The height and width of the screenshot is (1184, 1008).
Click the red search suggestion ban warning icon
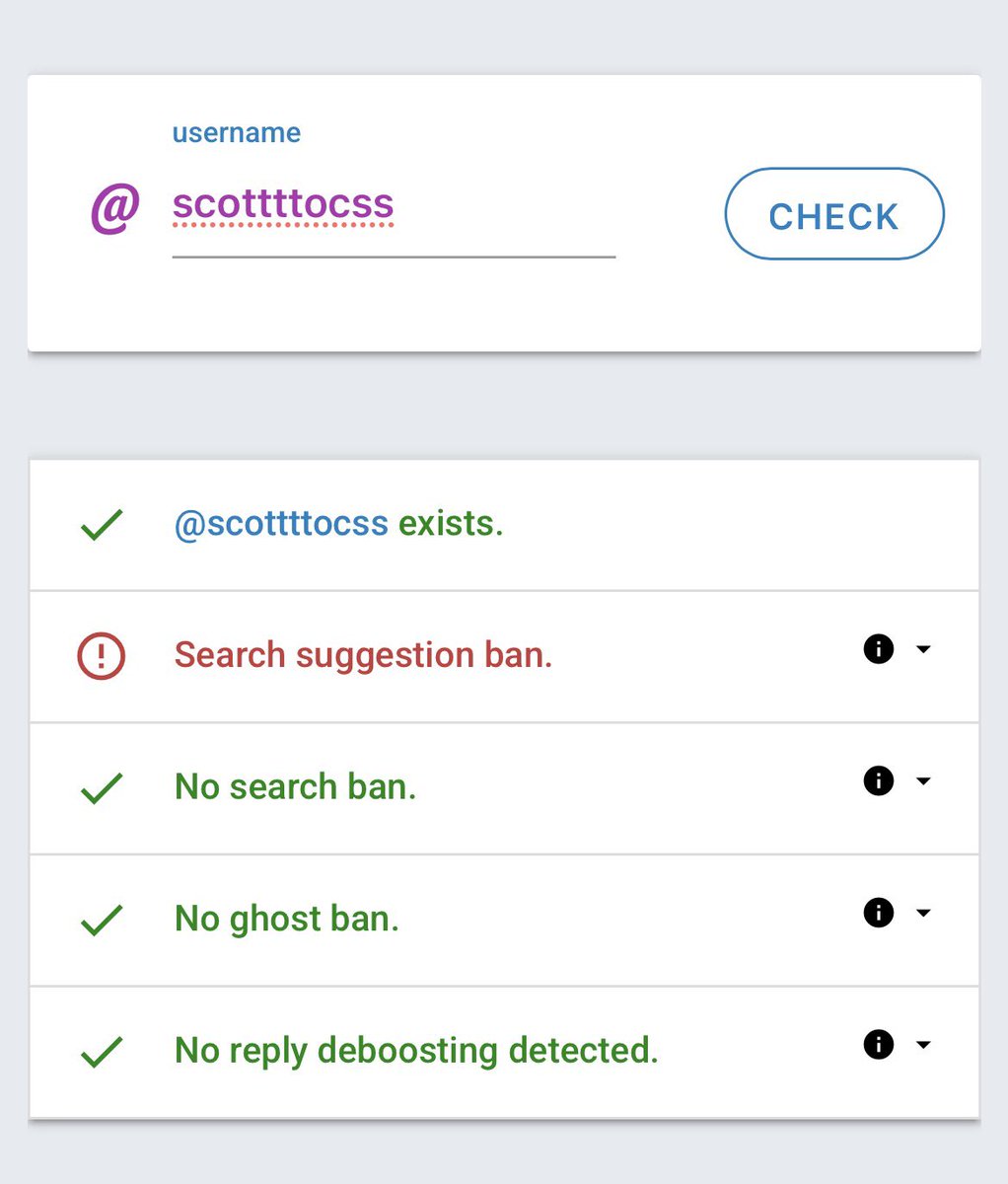[x=102, y=655]
